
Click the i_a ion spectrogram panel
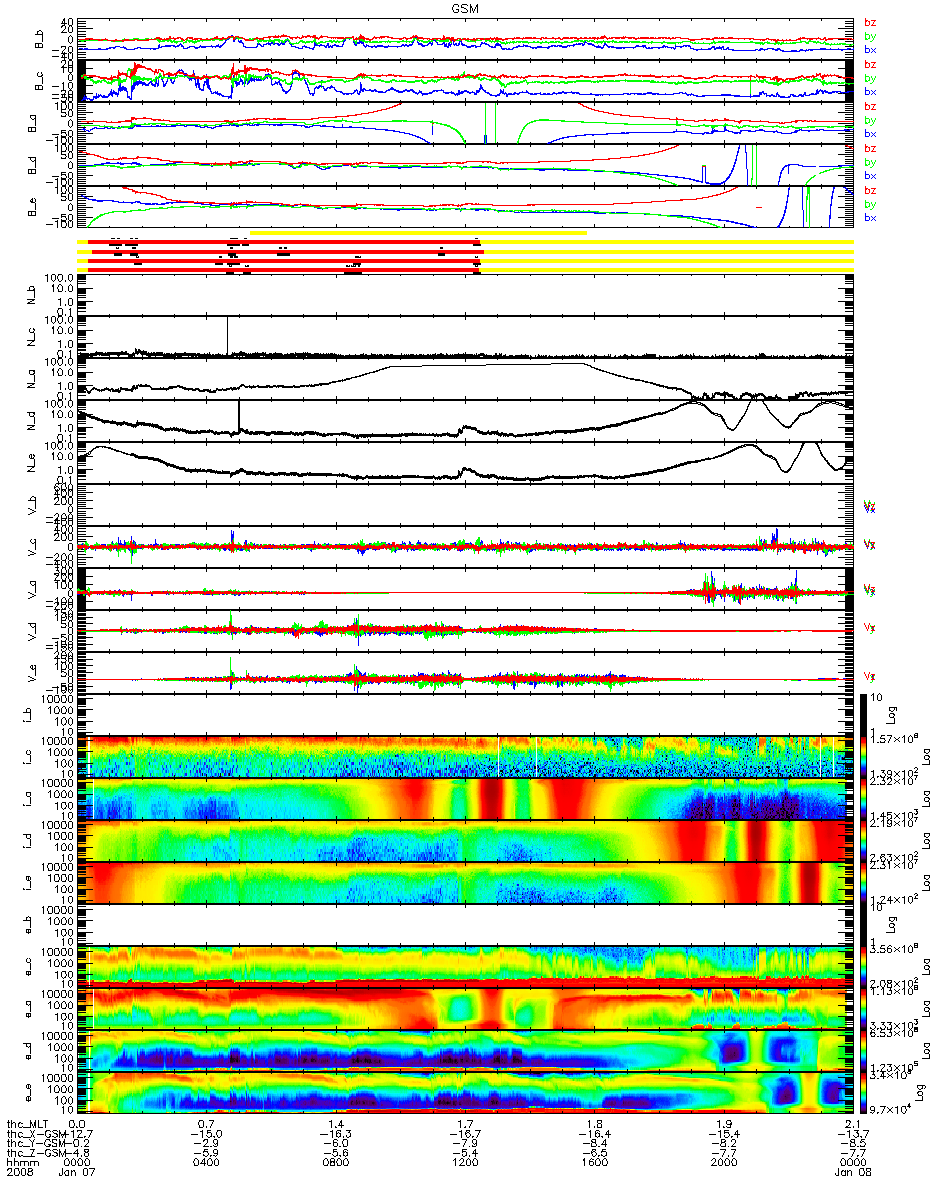(467, 799)
